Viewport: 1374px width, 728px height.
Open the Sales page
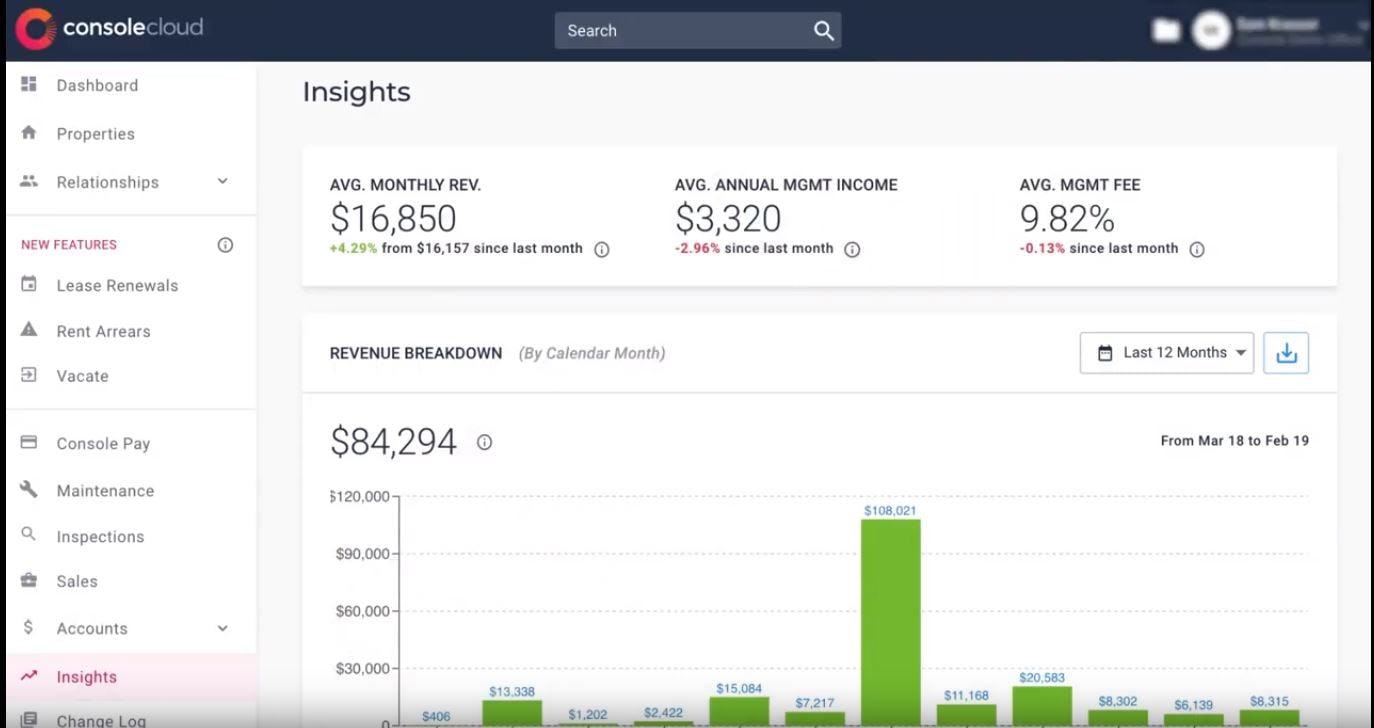[78, 581]
